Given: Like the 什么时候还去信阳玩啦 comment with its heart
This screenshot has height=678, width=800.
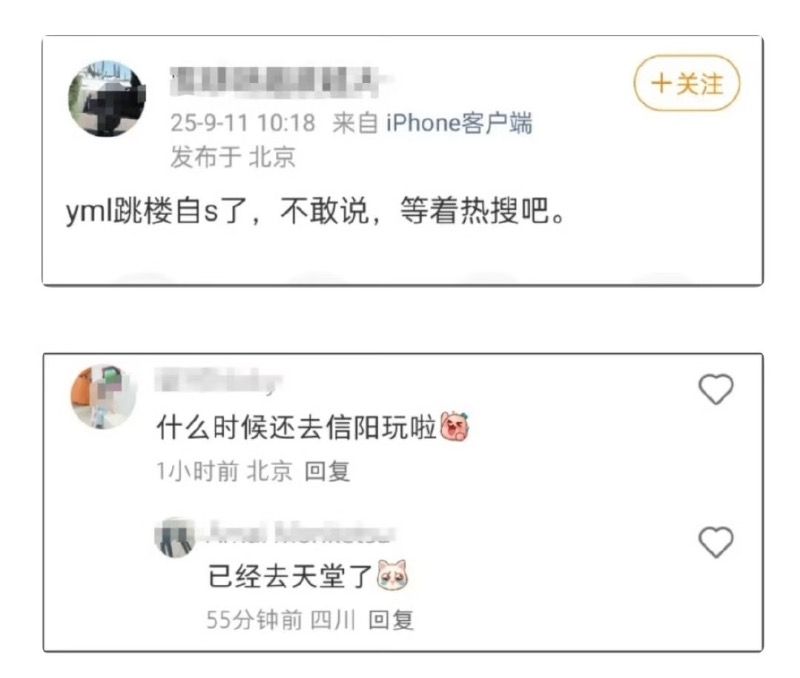Looking at the screenshot, I should 716,389.
